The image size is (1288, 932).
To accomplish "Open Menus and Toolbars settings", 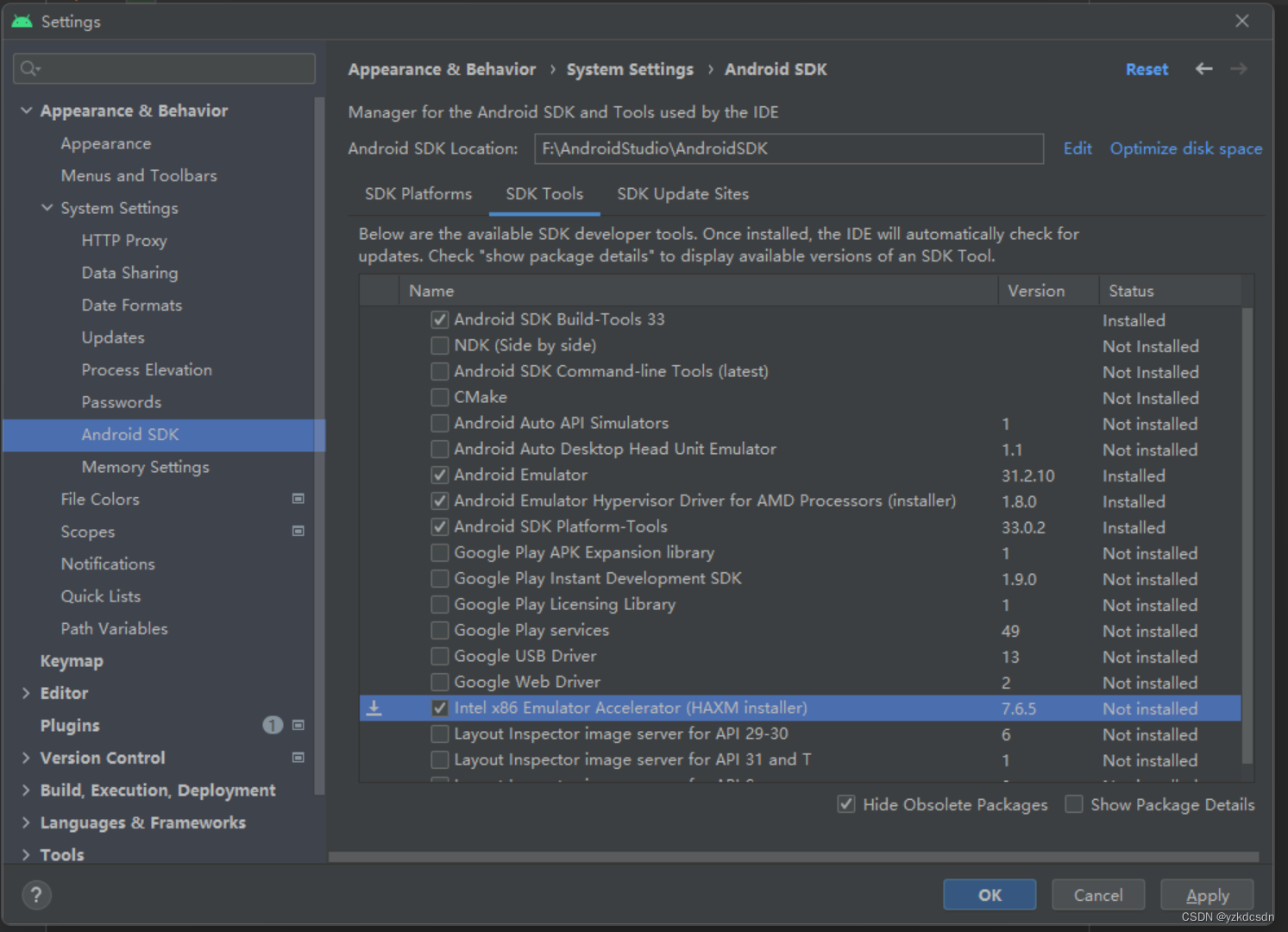I will [x=139, y=175].
